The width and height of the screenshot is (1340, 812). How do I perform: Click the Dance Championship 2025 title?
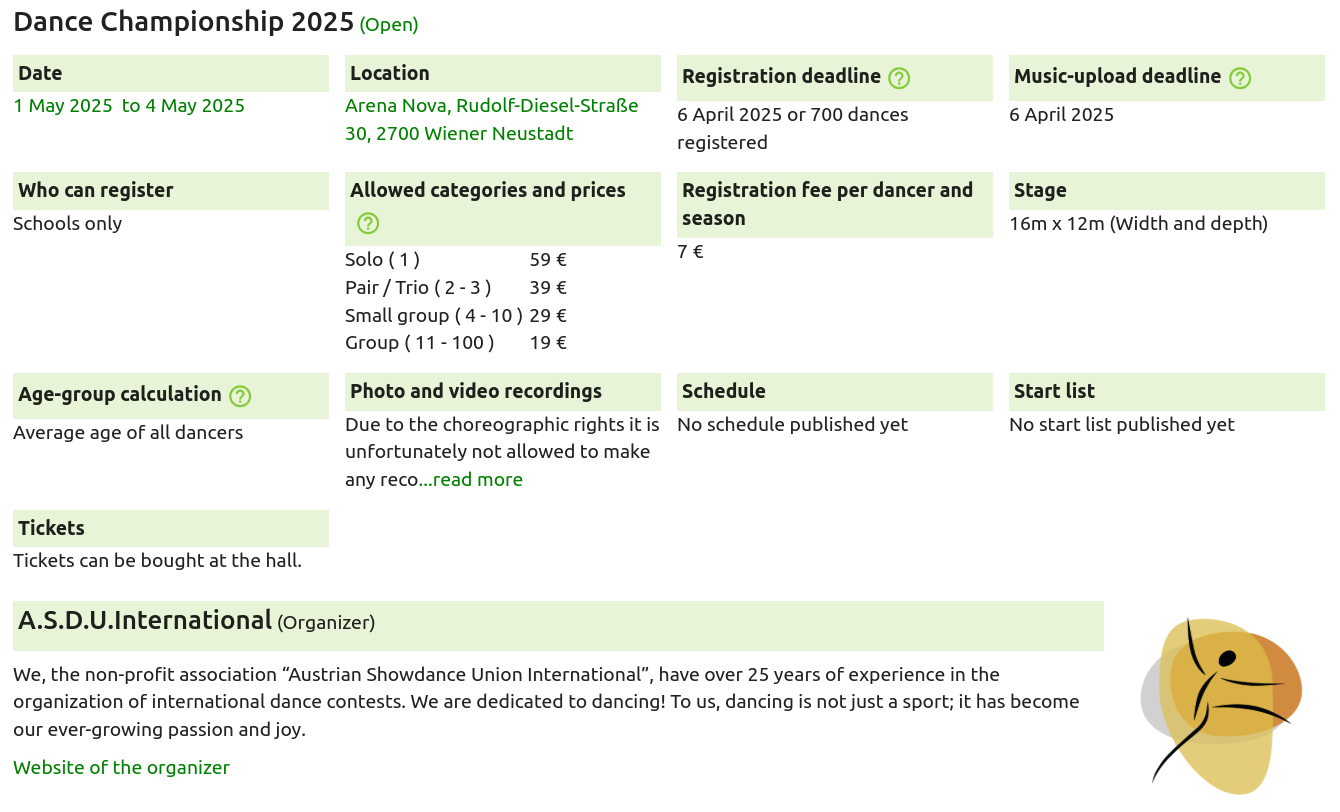click(184, 22)
